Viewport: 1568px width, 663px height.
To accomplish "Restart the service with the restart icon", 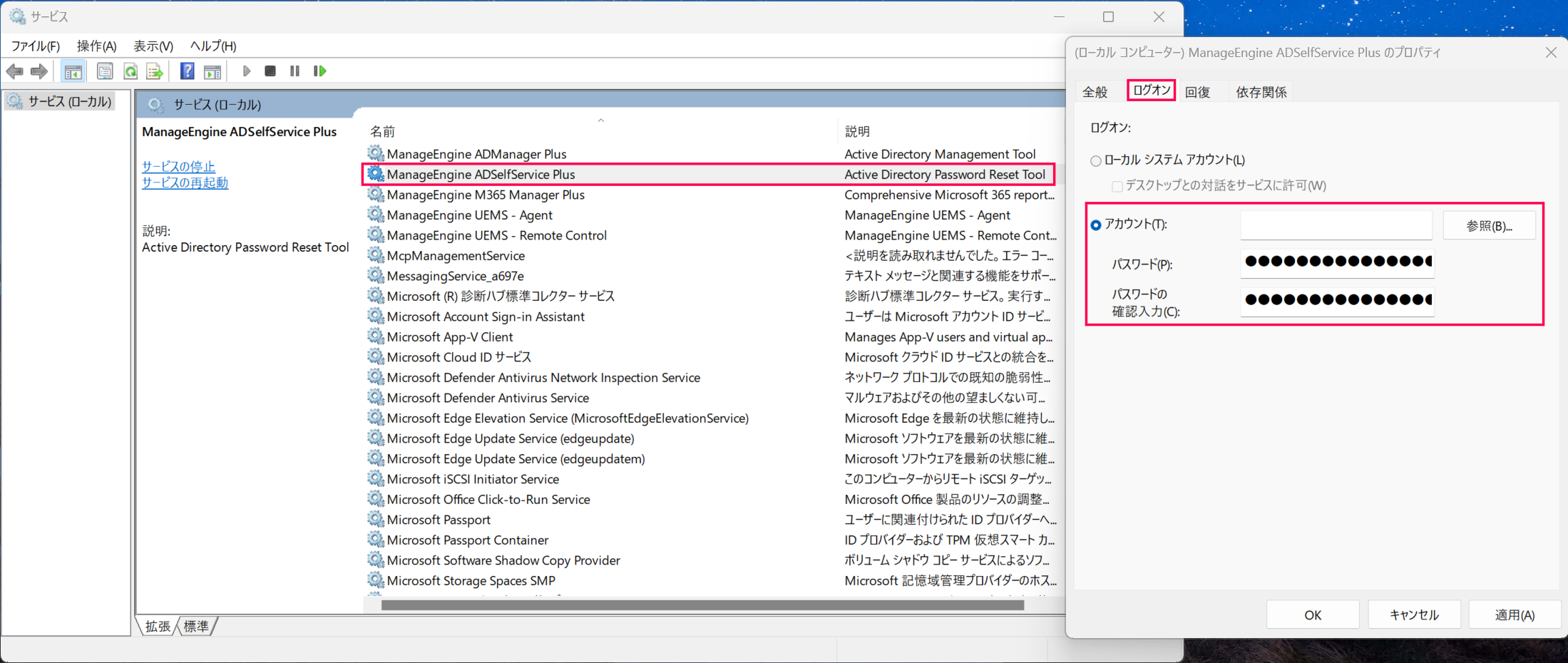I will point(320,71).
